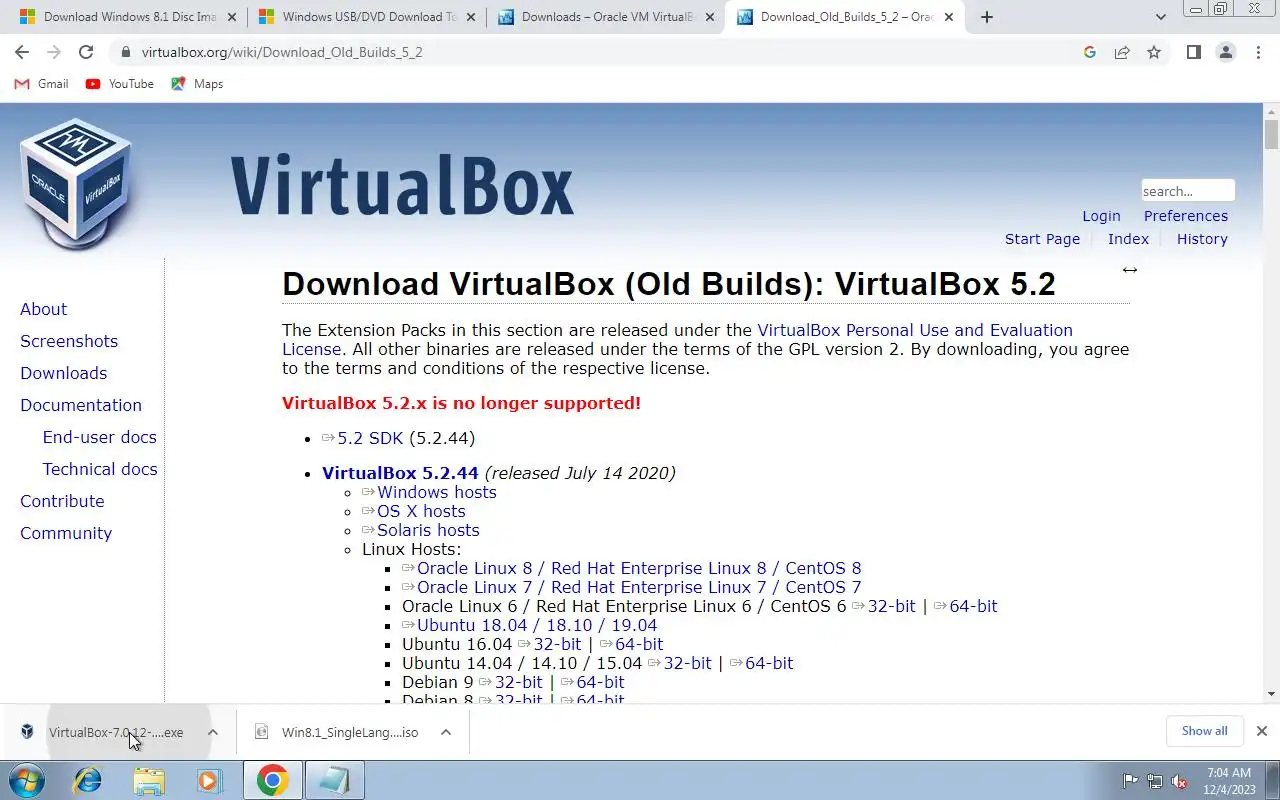Go to Start Page
This screenshot has height=800, width=1280.
(x=1042, y=239)
